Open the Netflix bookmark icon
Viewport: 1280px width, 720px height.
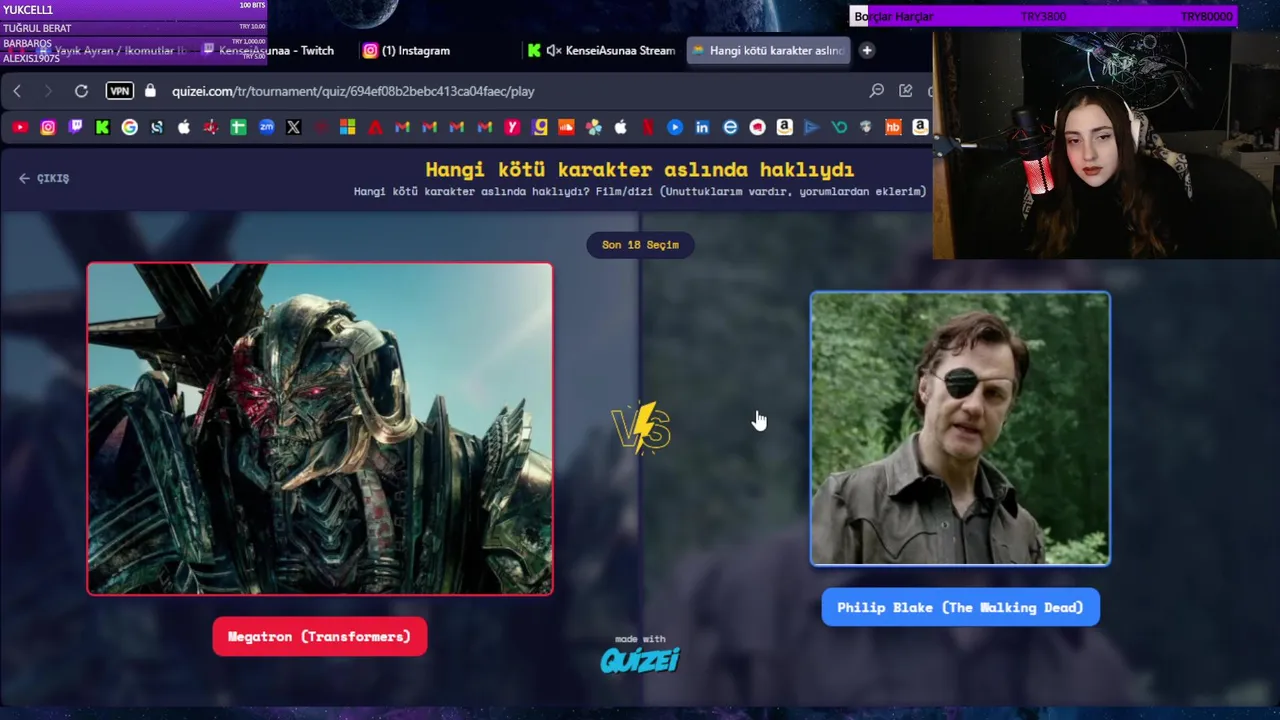tap(648, 127)
